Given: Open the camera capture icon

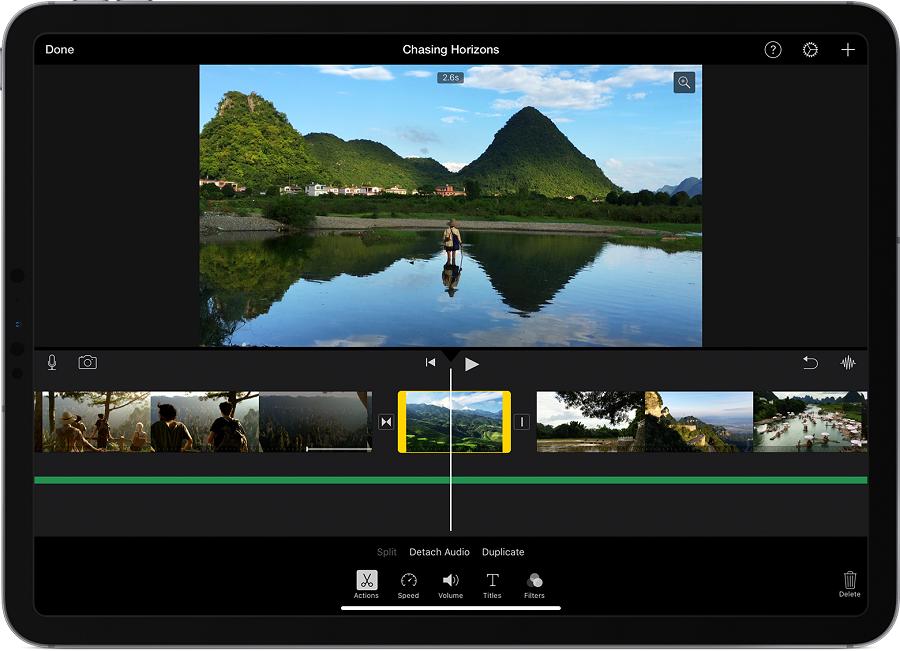Looking at the screenshot, I should [x=88, y=362].
